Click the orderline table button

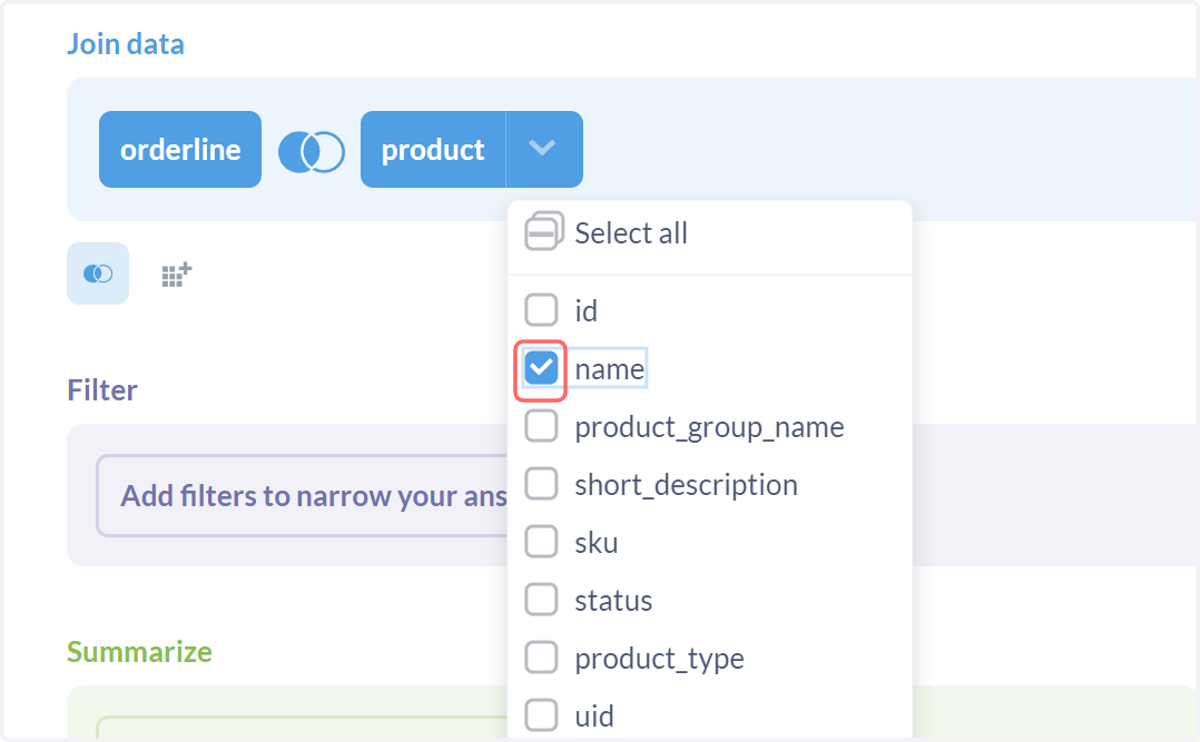pyautogui.click(x=180, y=149)
